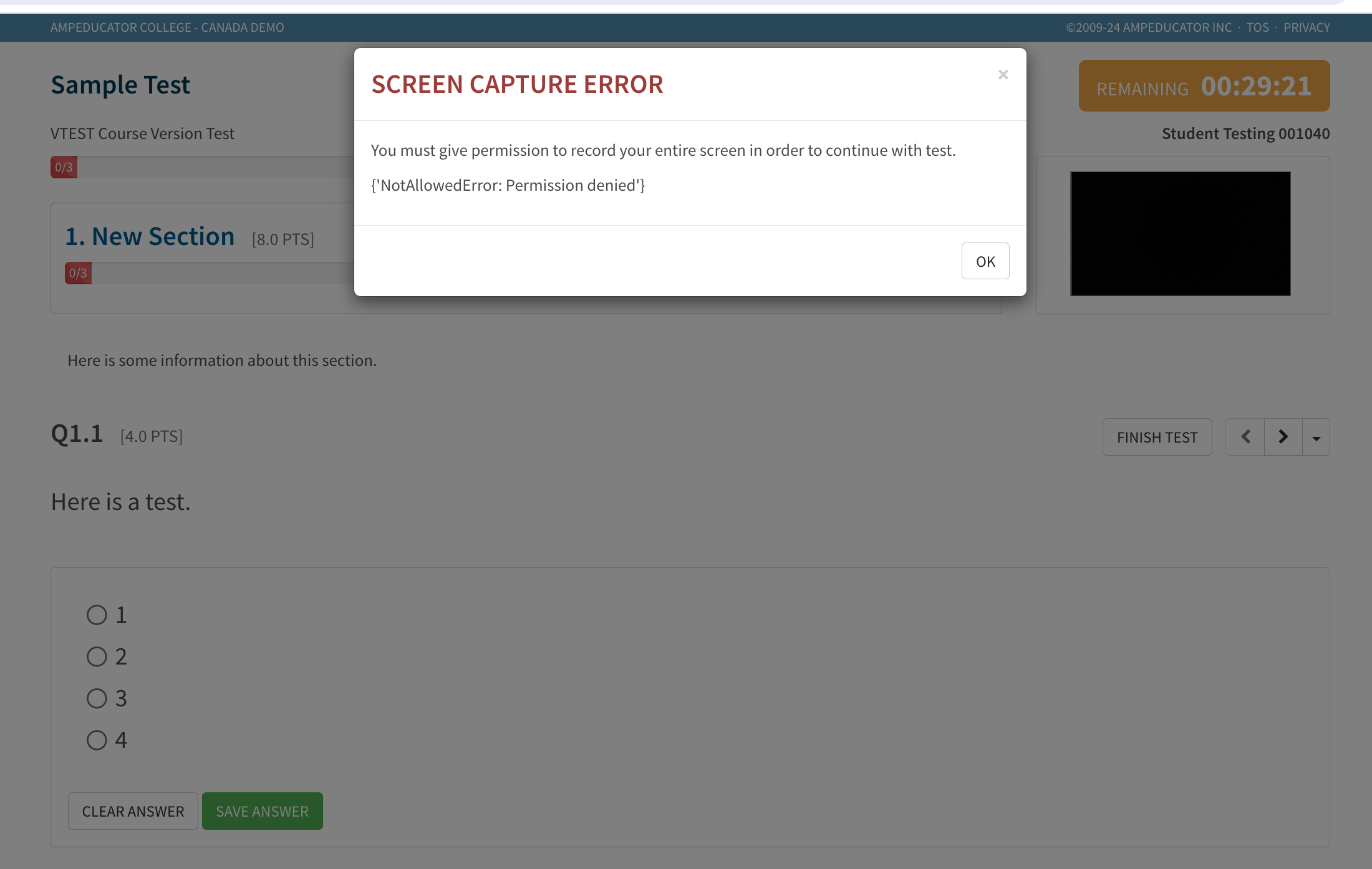
Task: Save the answer with green button
Action: pos(262,811)
